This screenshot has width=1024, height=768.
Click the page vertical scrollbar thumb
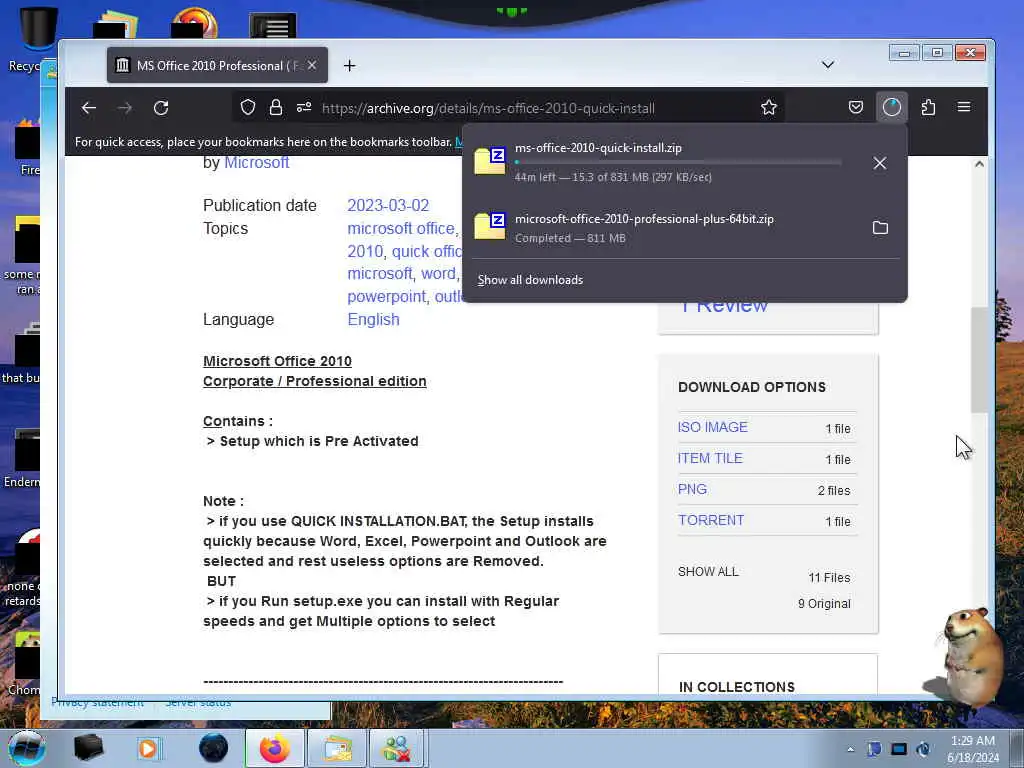pos(979,360)
